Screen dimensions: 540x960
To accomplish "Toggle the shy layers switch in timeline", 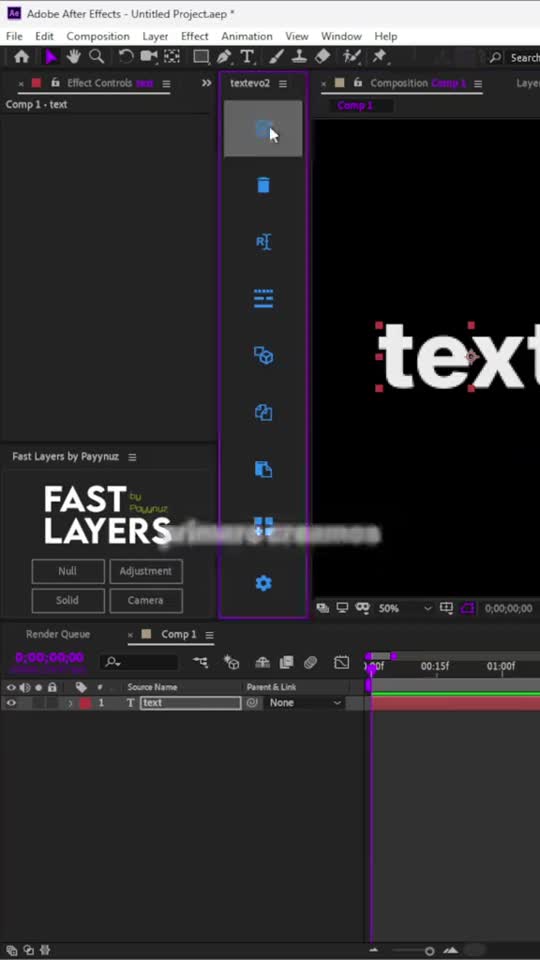I will point(263,662).
